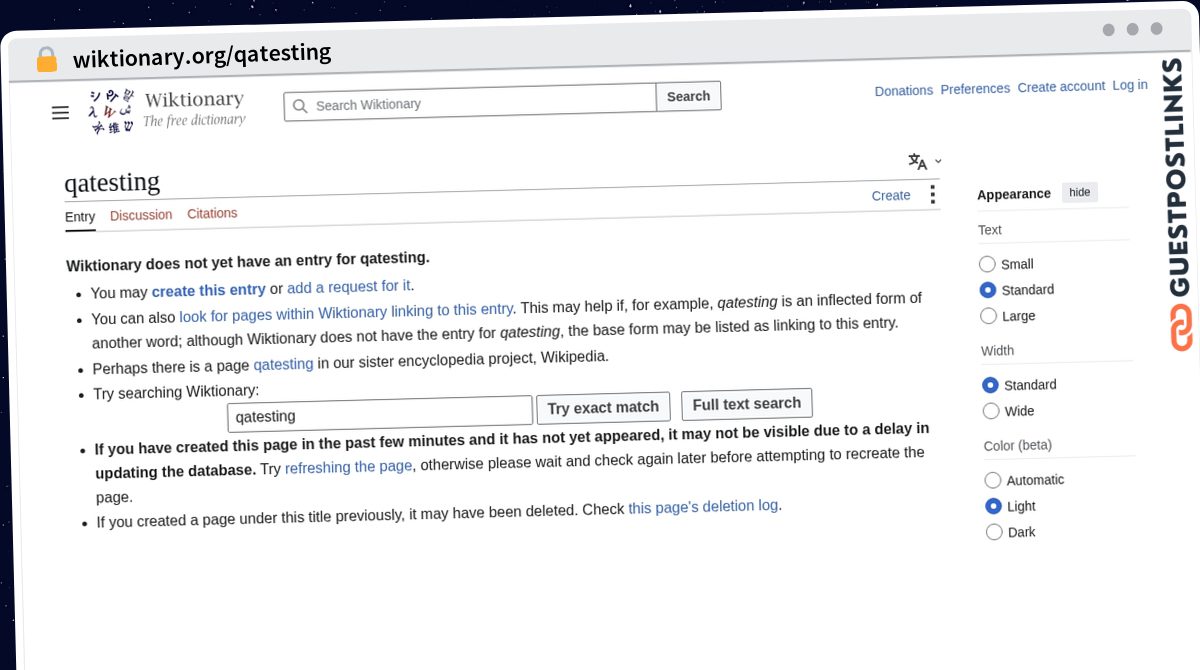This screenshot has width=1200, height=670.
Task: Select Wide width option
Action: click(x=991, y=411)
